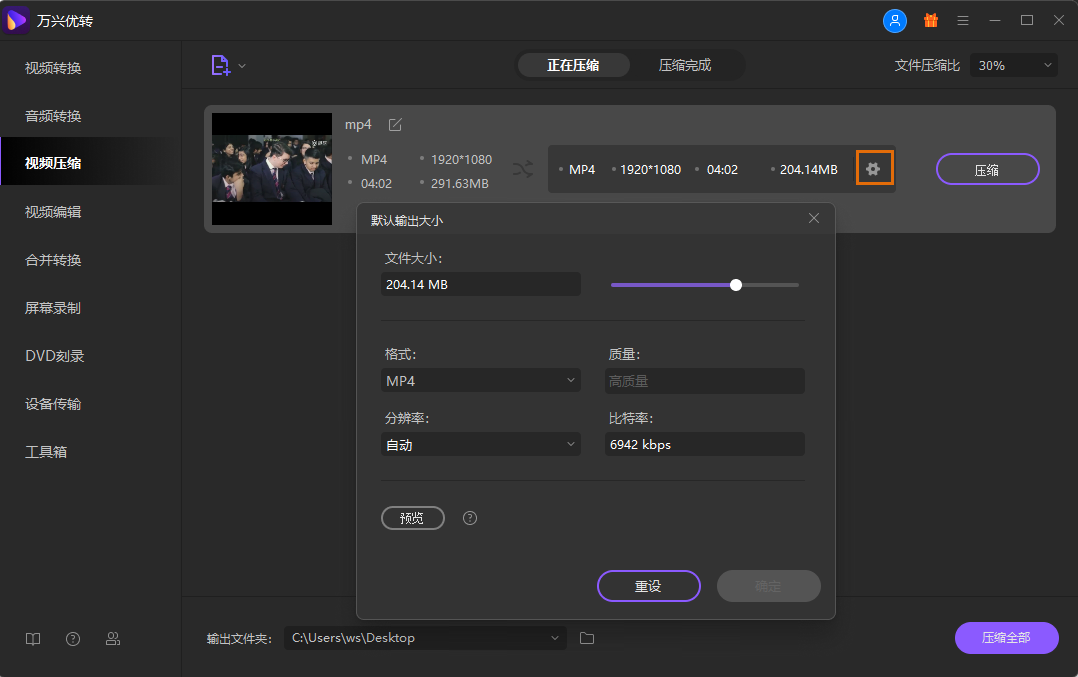The height and width of the screenshot is (677, 1078).
Task: Click the community users icon in sidebar
Action: [113, 639]
